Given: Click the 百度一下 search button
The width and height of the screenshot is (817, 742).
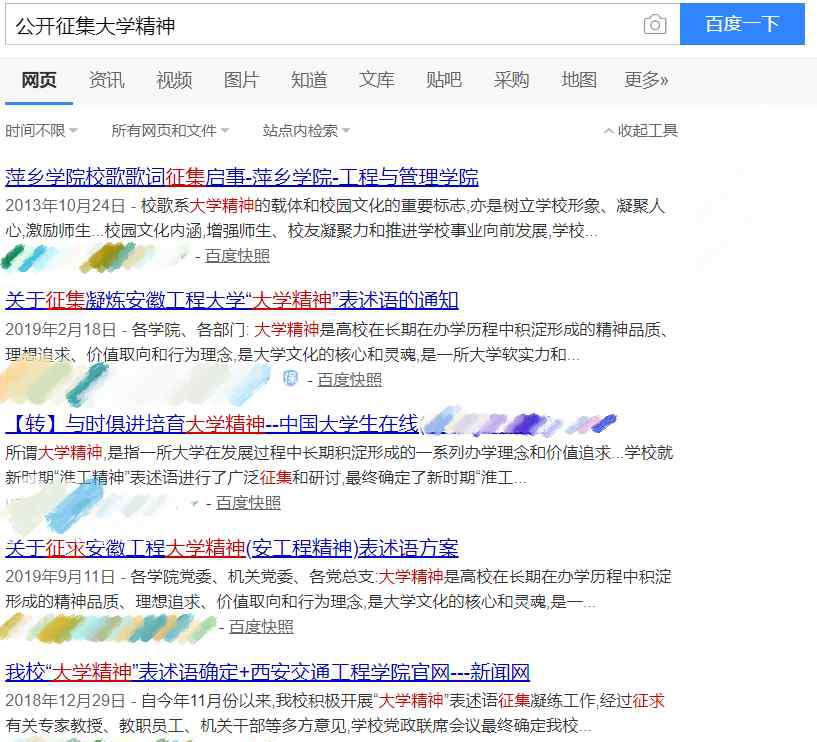Looking at the screenshot, I should [742, 24].
